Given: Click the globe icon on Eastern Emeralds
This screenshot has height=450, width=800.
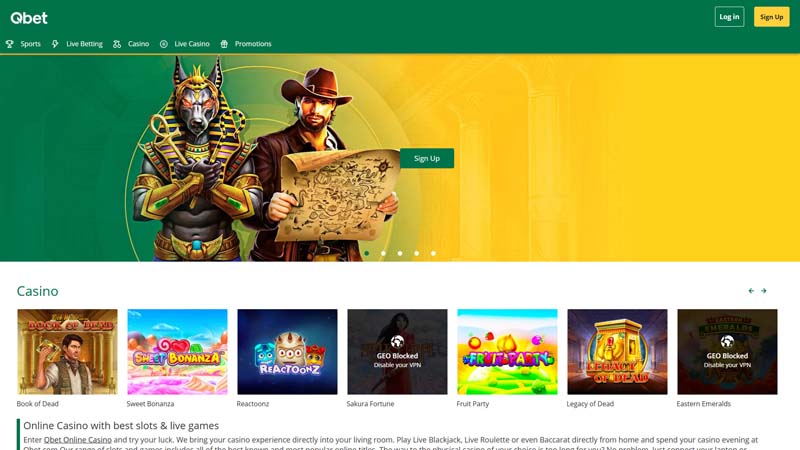Looking at the screenshot, I should coord(727,341).
